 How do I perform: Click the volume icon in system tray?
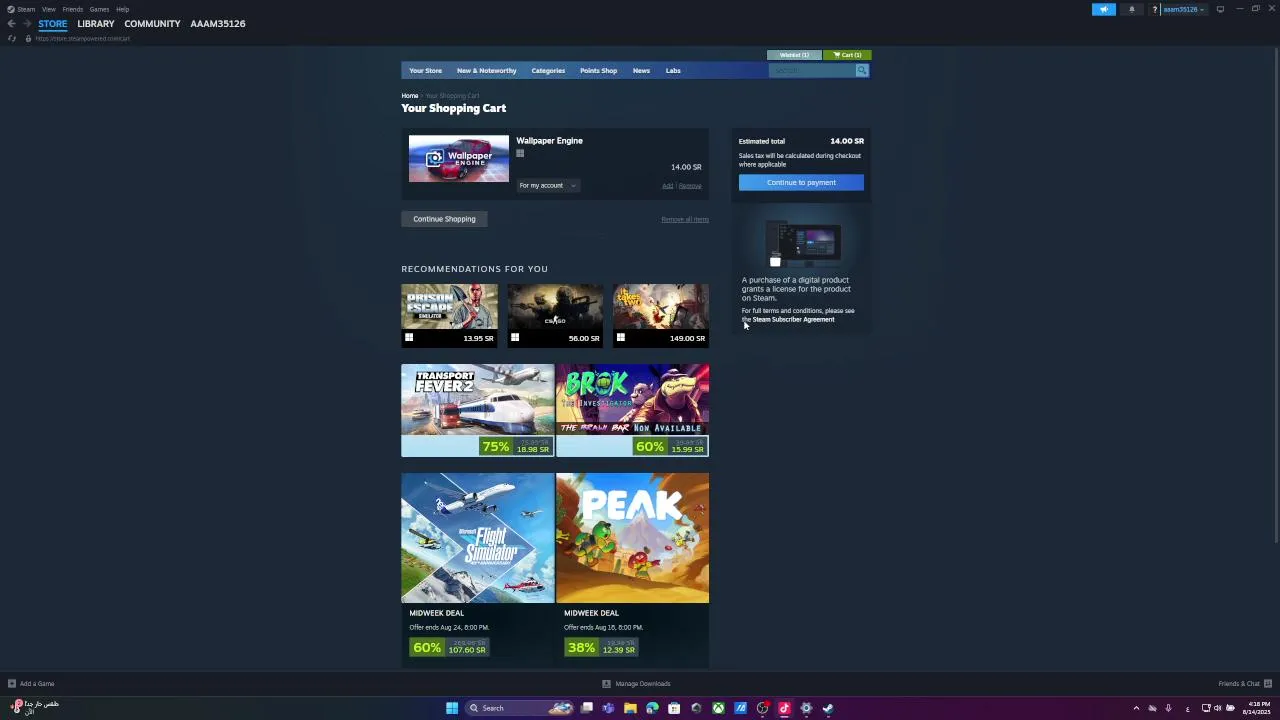click(1218, 708)
